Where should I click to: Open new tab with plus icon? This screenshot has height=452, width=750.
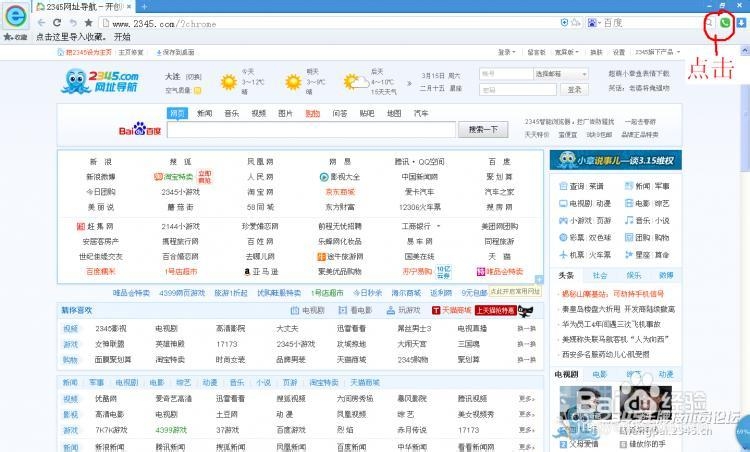point(144,6)
